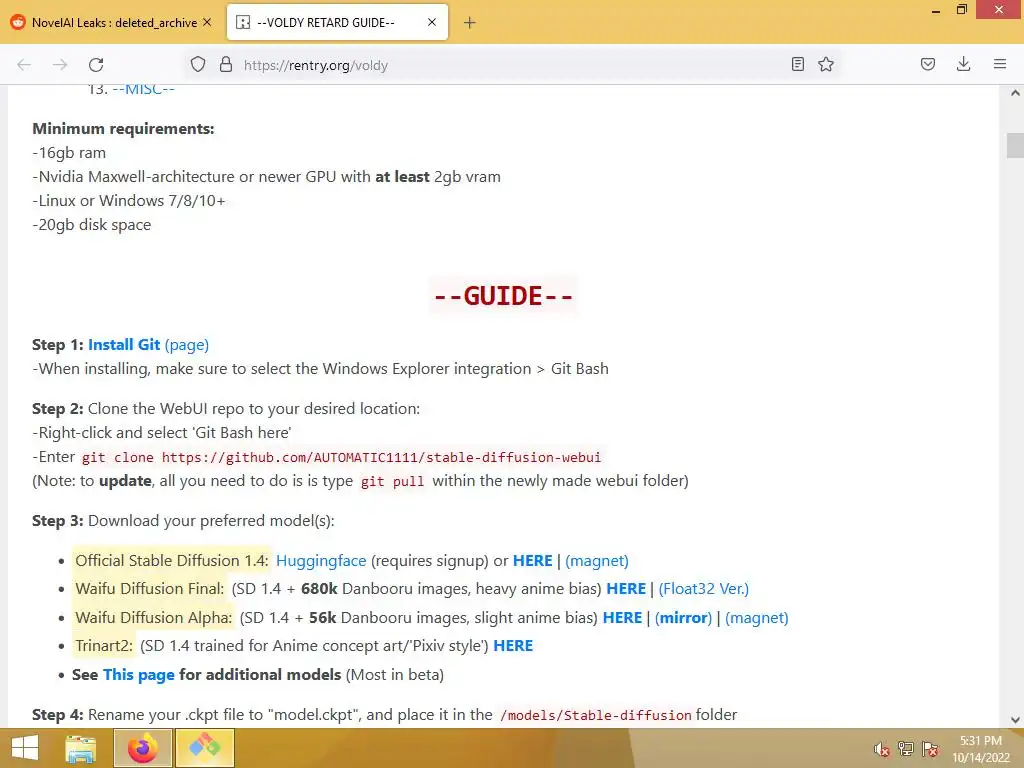Open tracking protection shield icon

(198, 64)
